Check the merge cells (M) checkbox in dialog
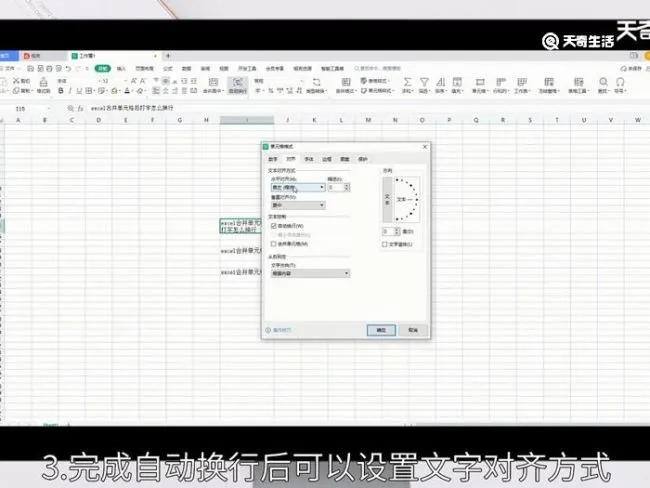This screenshot has height=488, width=650. coord(274,244)
